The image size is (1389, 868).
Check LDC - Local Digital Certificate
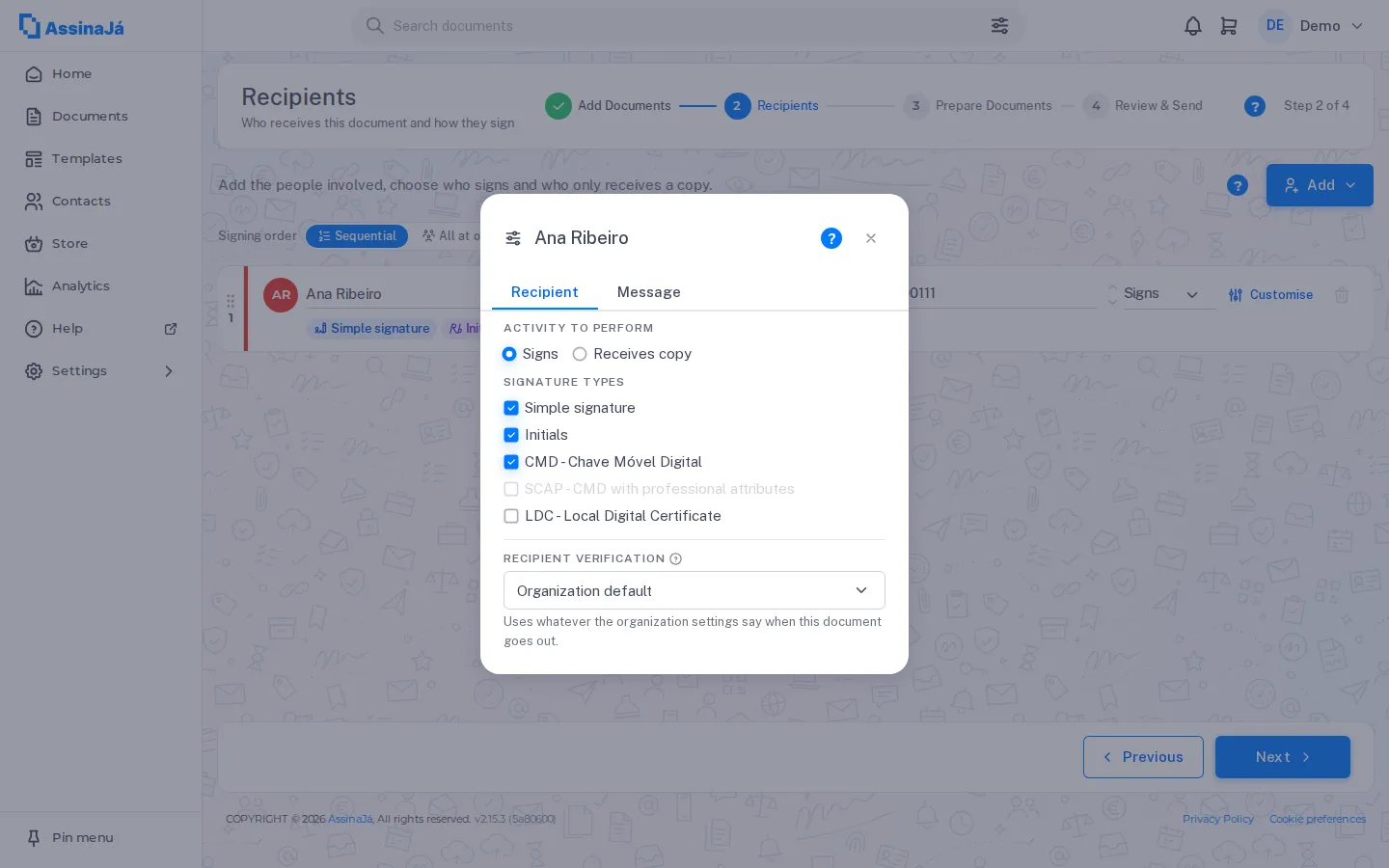[x=511, y=516]
